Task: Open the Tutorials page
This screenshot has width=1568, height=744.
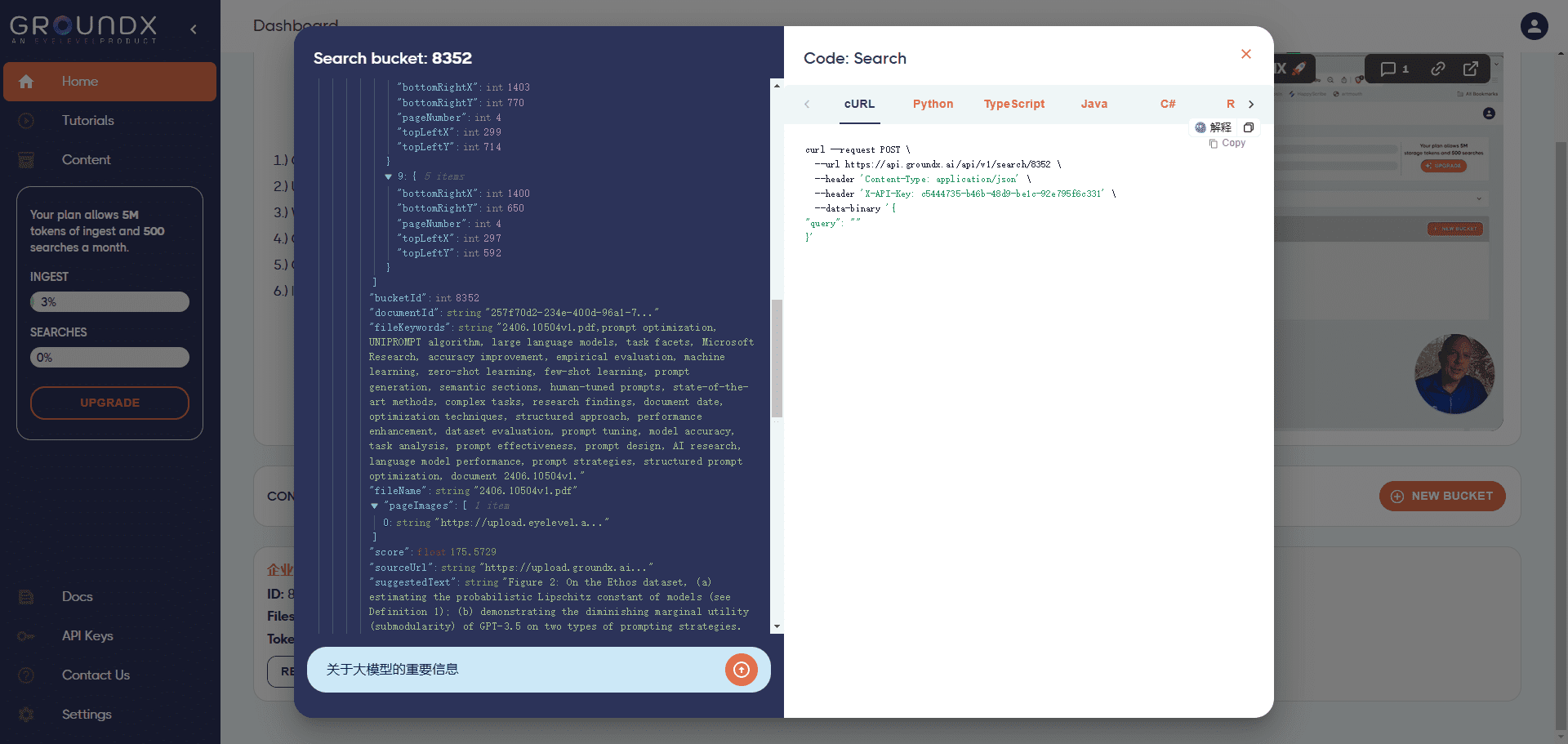Action: click(x=88, y=121)
